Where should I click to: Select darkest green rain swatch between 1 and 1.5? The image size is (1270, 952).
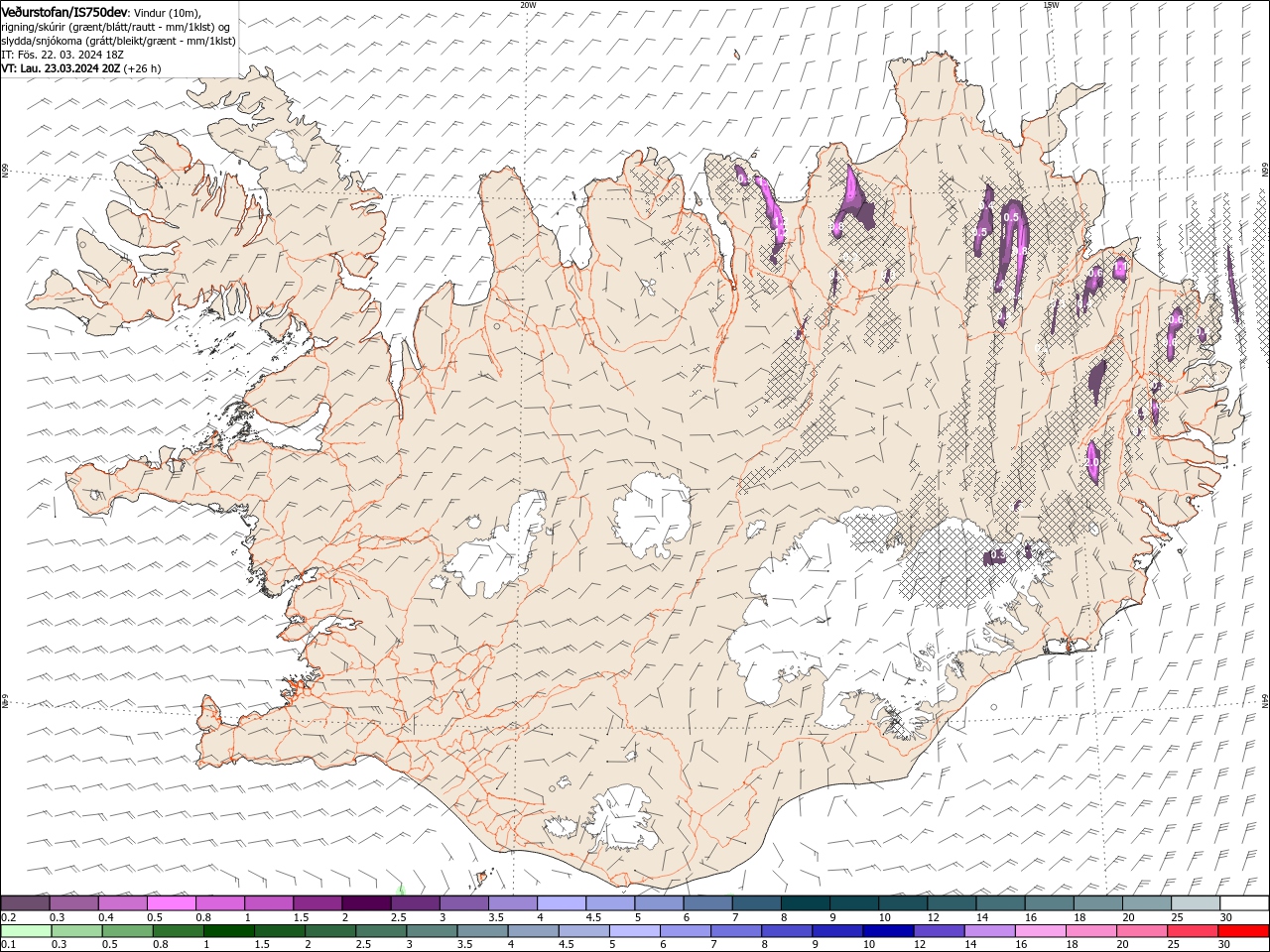point(228,931)
